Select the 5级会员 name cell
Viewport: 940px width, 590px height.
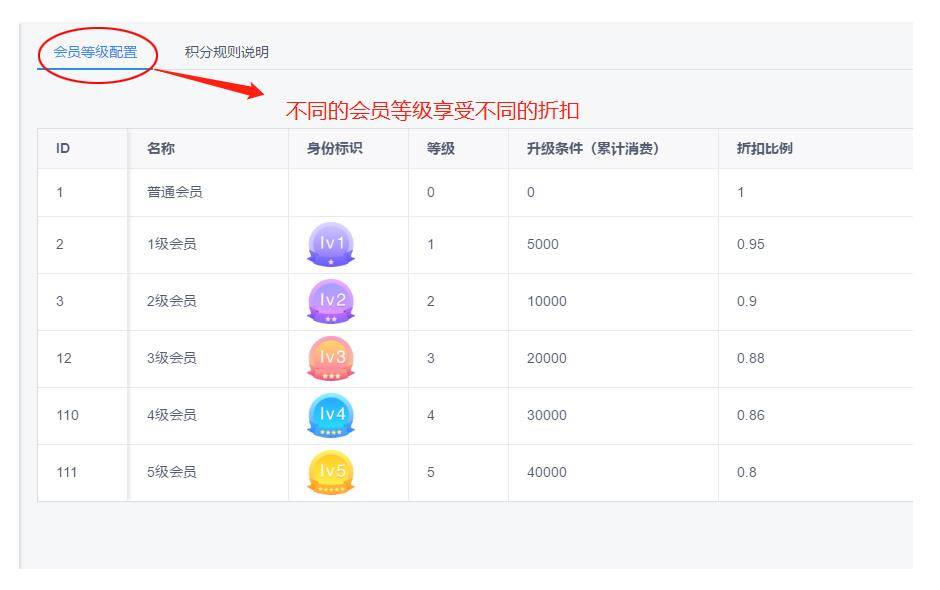coord(171,472)
